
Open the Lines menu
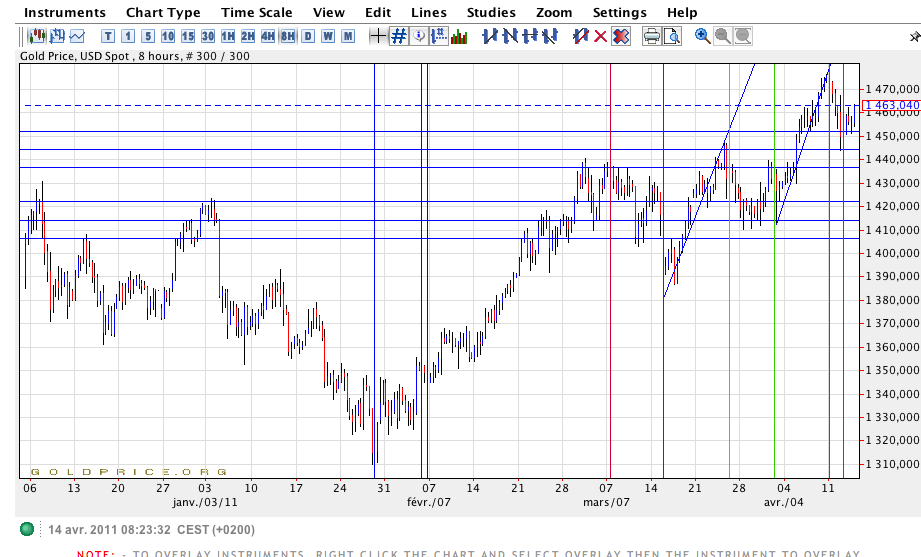tap(429, 12)
